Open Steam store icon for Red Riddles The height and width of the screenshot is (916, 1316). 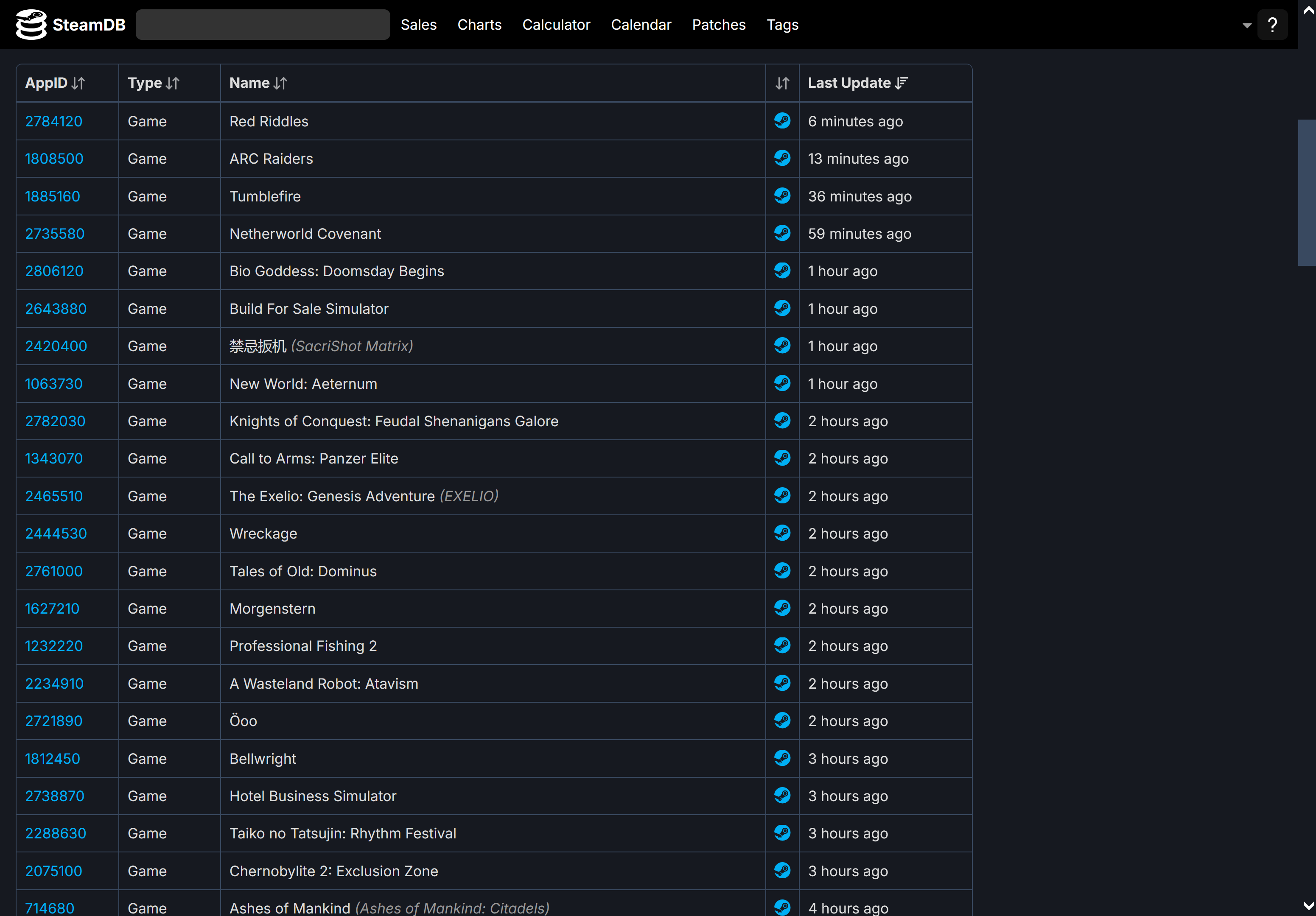(782, 121)
